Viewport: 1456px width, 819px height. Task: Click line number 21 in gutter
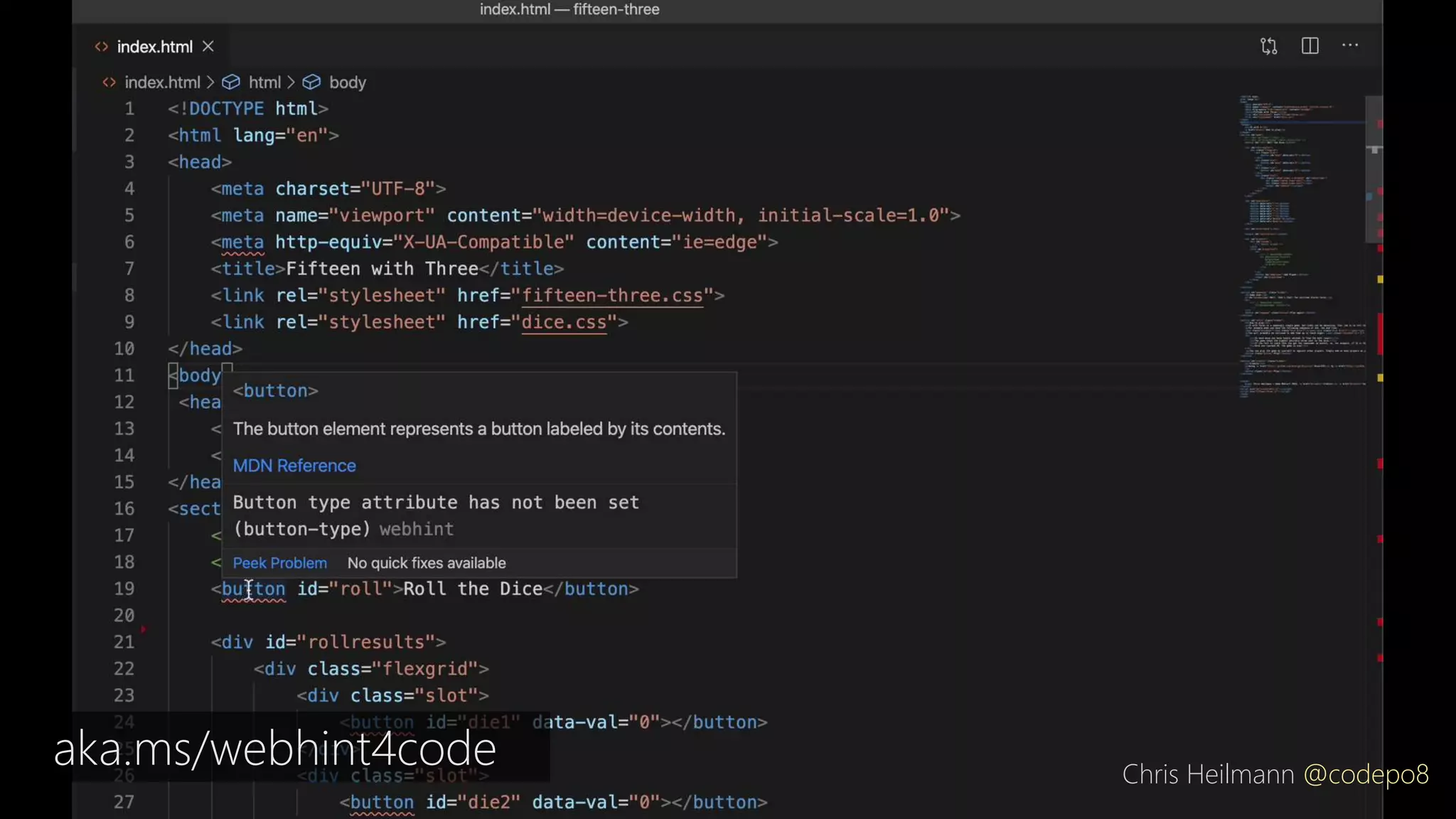pyautogui.click(x=124, y=642)
